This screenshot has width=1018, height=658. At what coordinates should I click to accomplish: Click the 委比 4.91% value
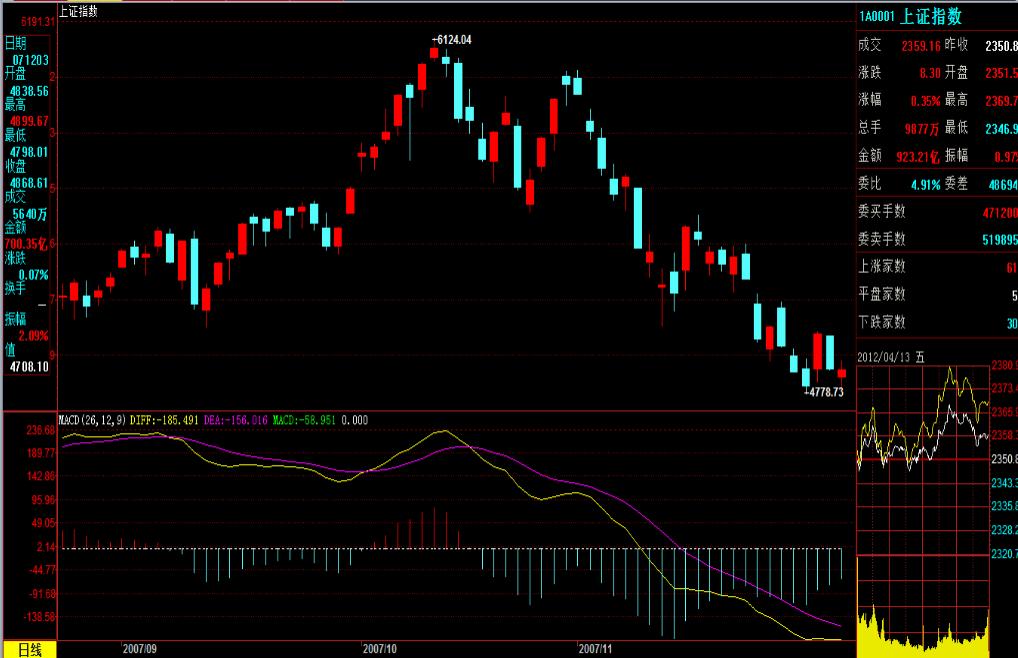925,185
